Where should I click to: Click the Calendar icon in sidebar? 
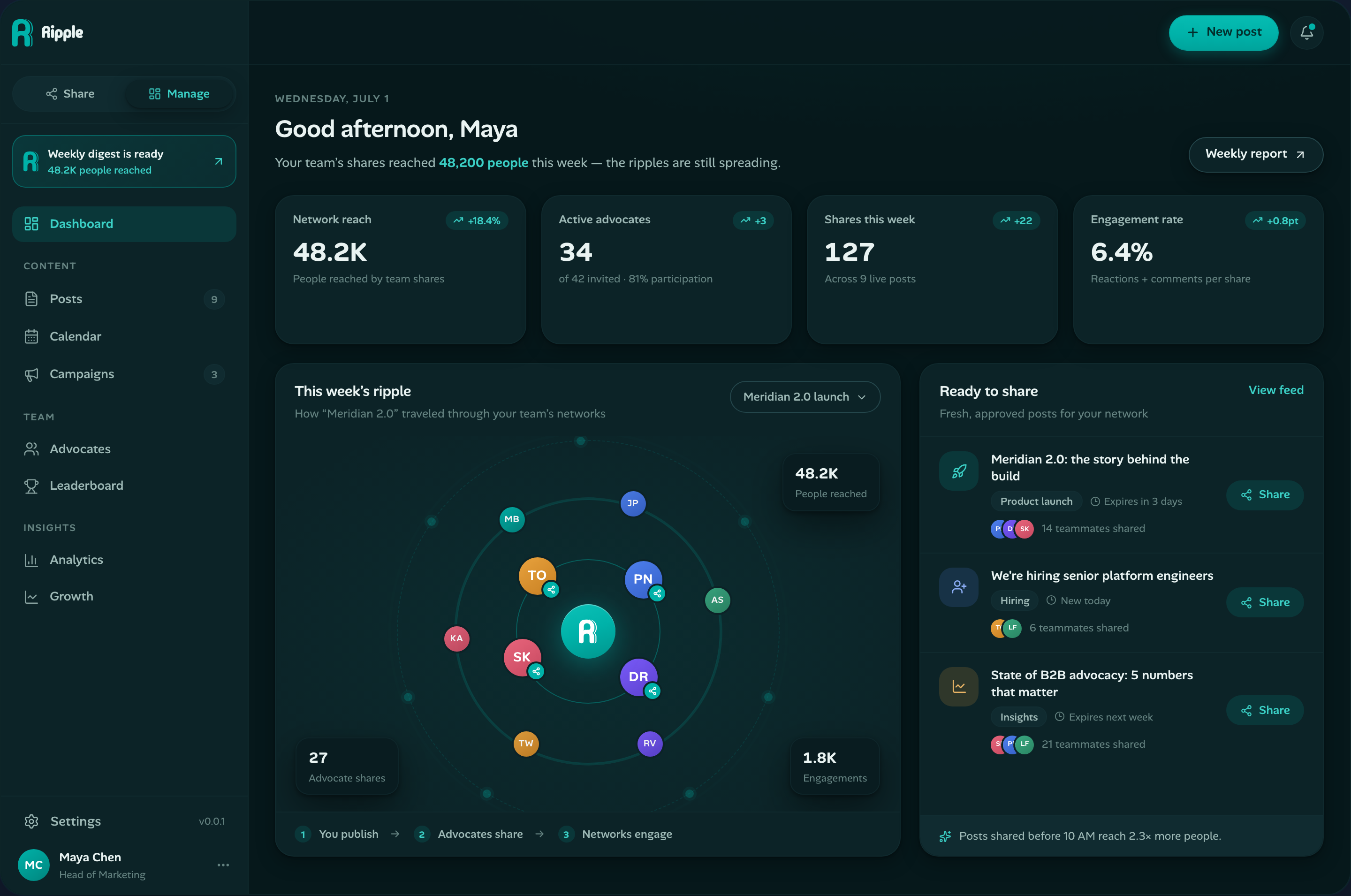tap(31, 336)
